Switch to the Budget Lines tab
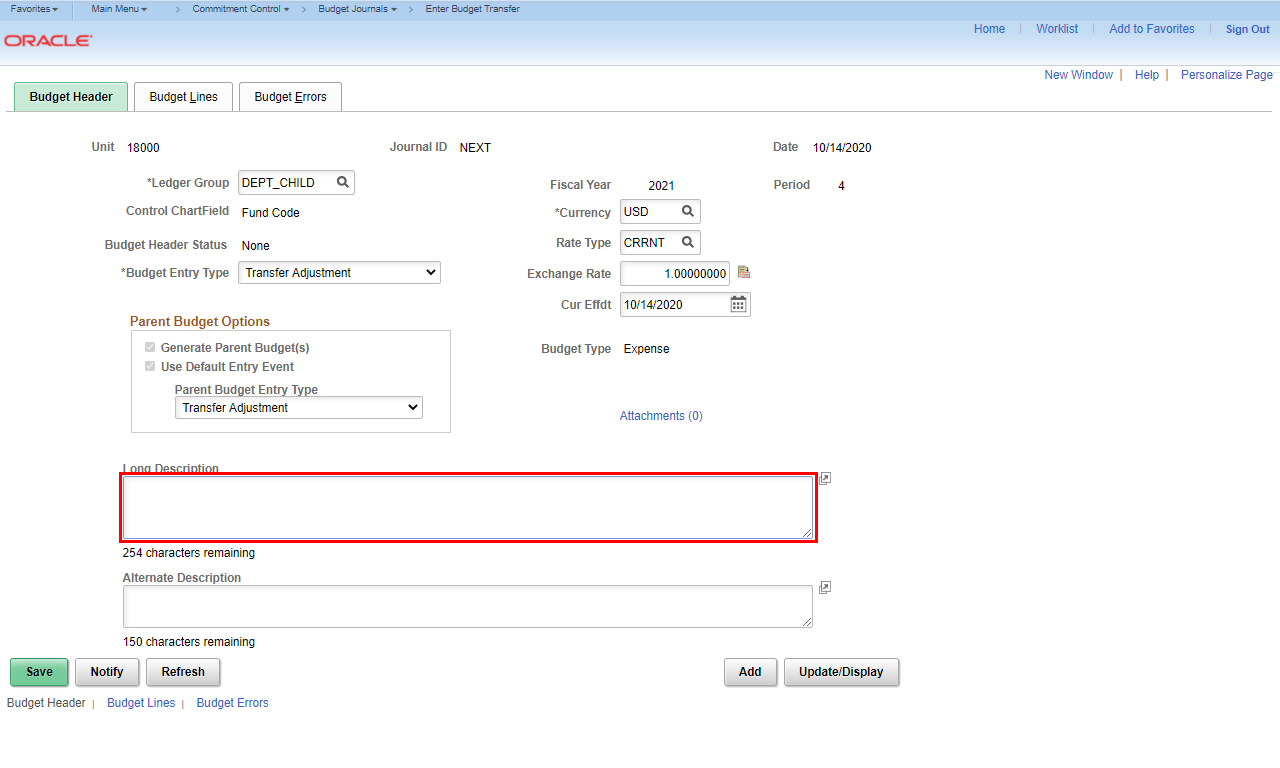Screen dimensions: 1280x768 tap(183, 97)
